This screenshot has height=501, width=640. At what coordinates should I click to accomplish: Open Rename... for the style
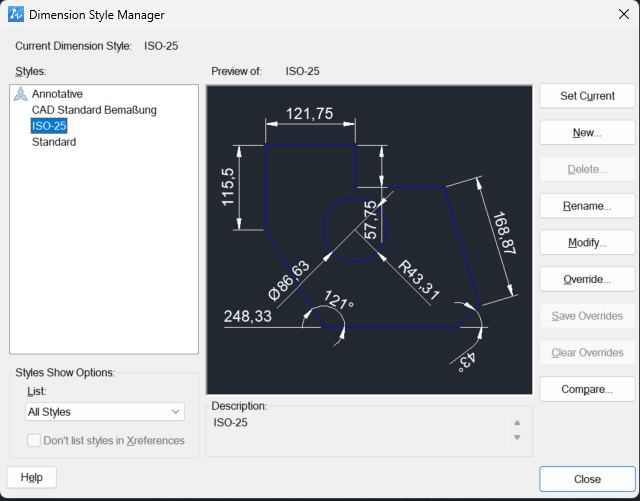click(x=587, y=206)
